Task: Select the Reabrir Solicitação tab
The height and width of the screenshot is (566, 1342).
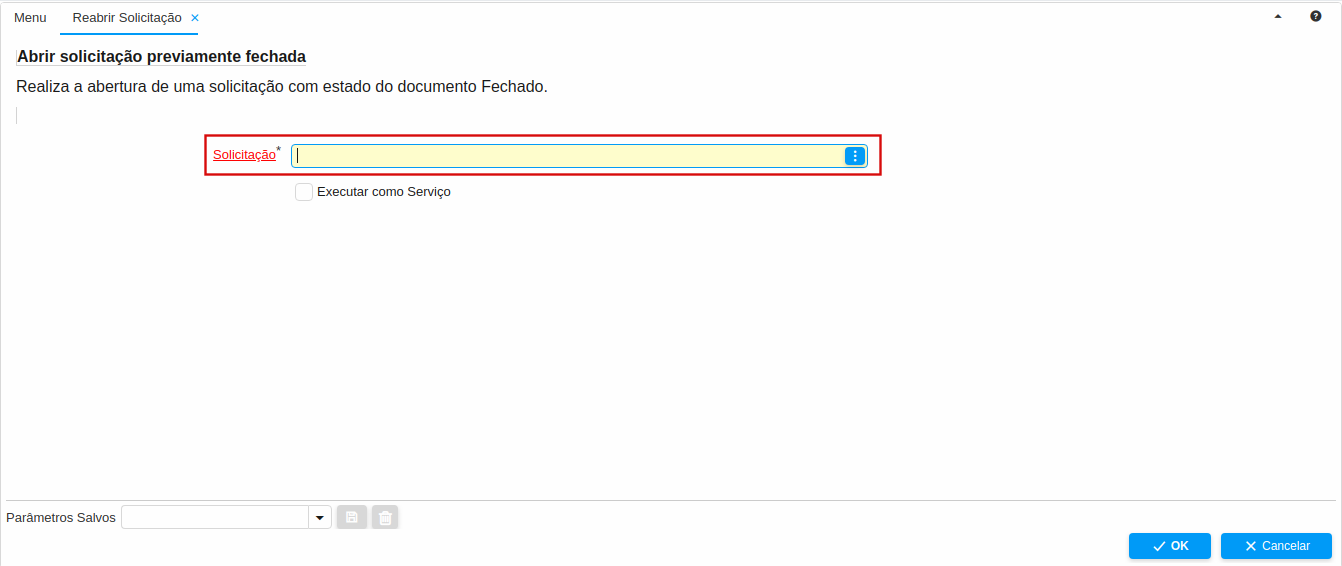Action: point(127,18)
